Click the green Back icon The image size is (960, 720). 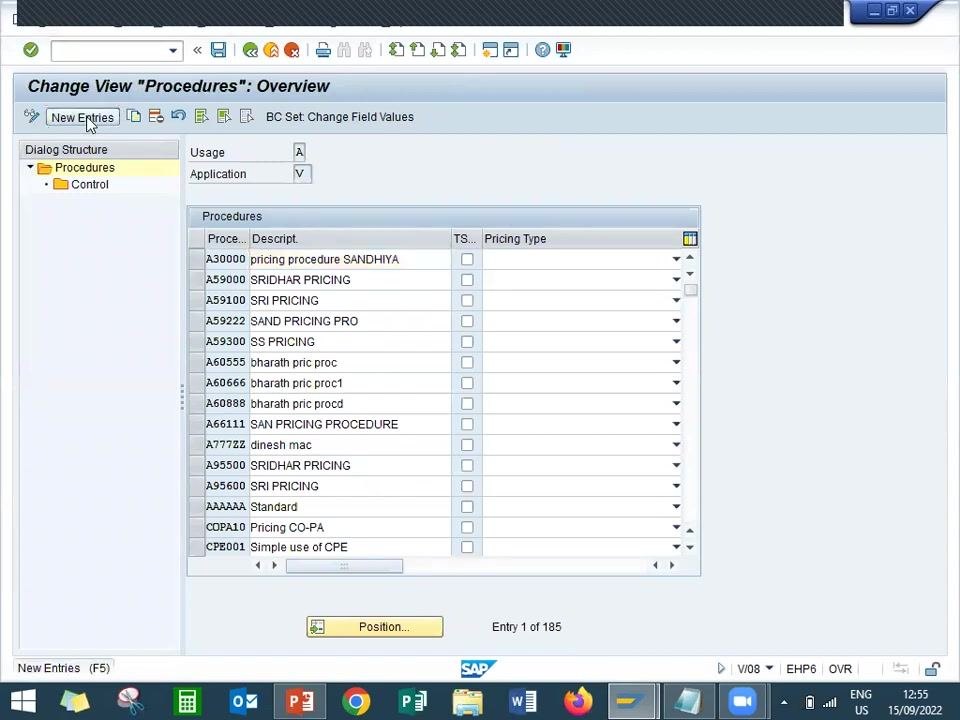tap(250, 50)
